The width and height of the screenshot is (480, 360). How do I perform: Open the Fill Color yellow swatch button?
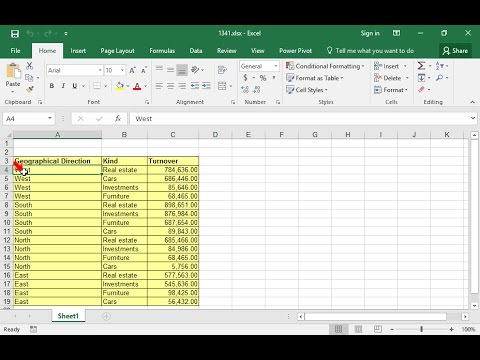(120, 86)
